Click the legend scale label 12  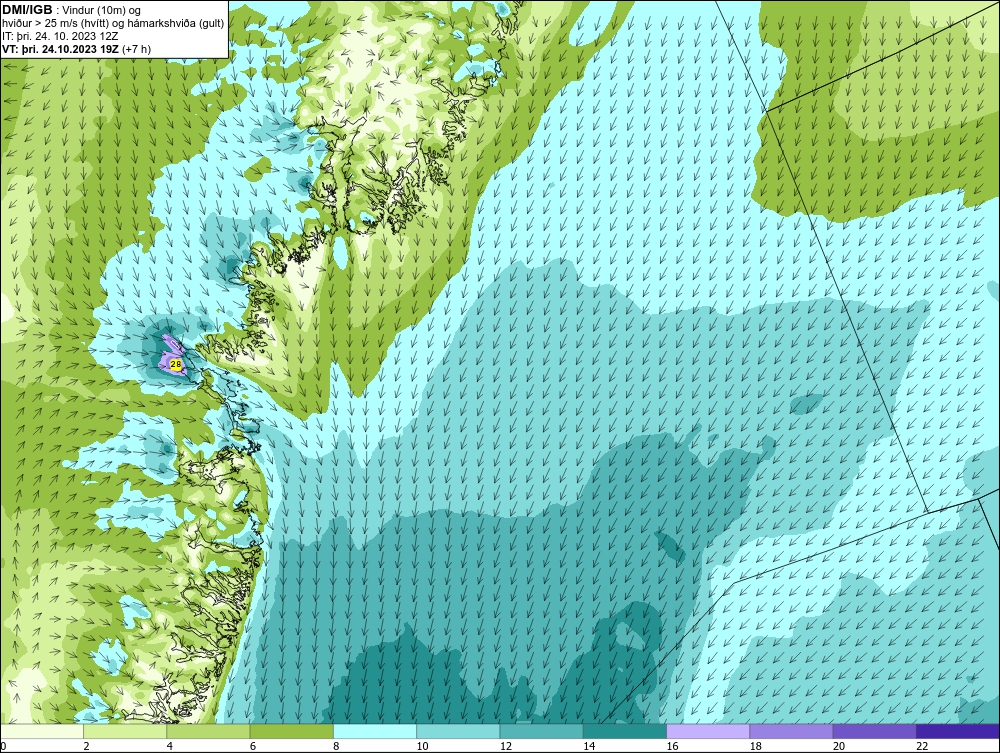pyautogui.click(x=506, y=747)
